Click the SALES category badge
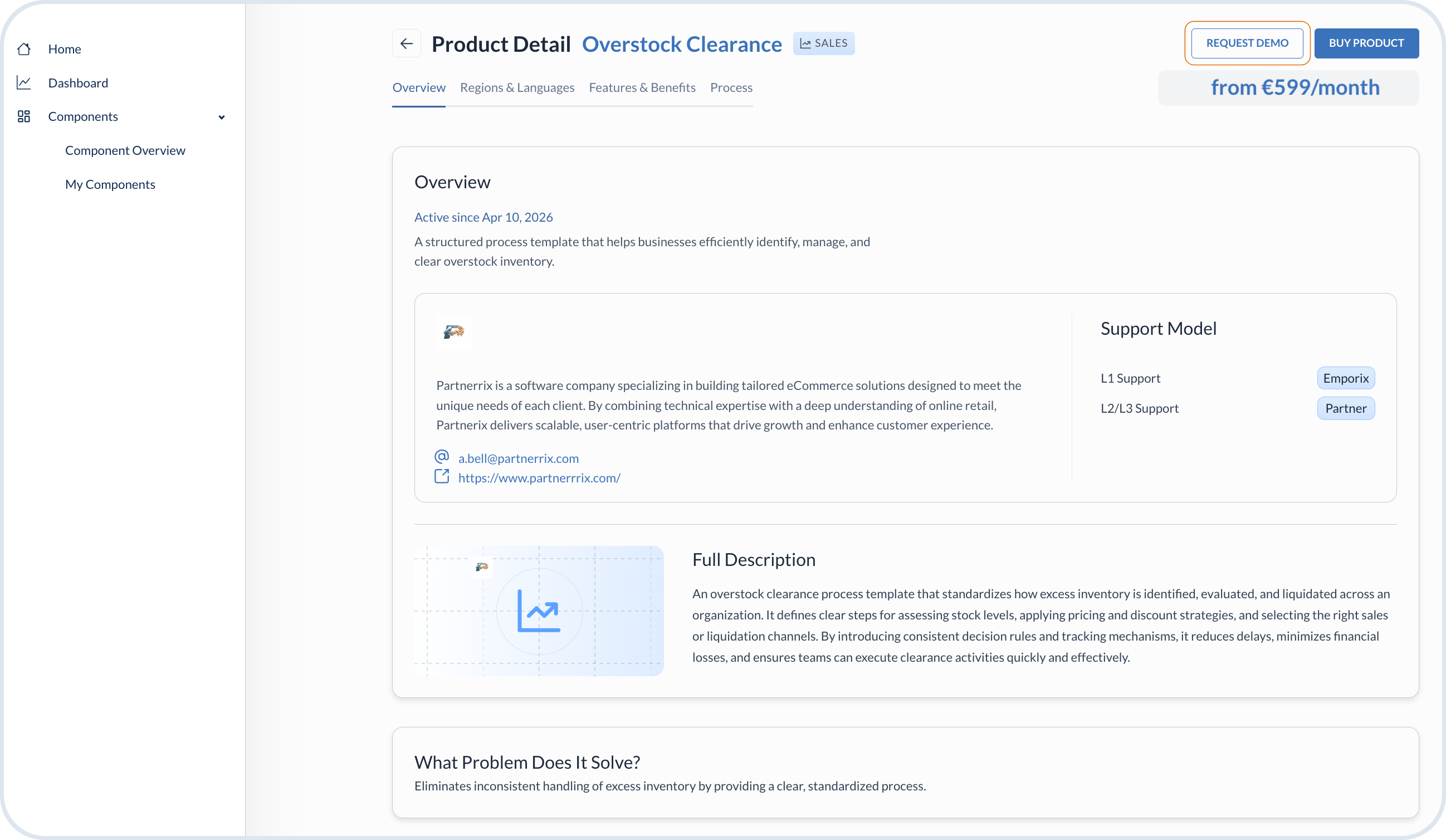1446x840 pixels. pos(823,43)
